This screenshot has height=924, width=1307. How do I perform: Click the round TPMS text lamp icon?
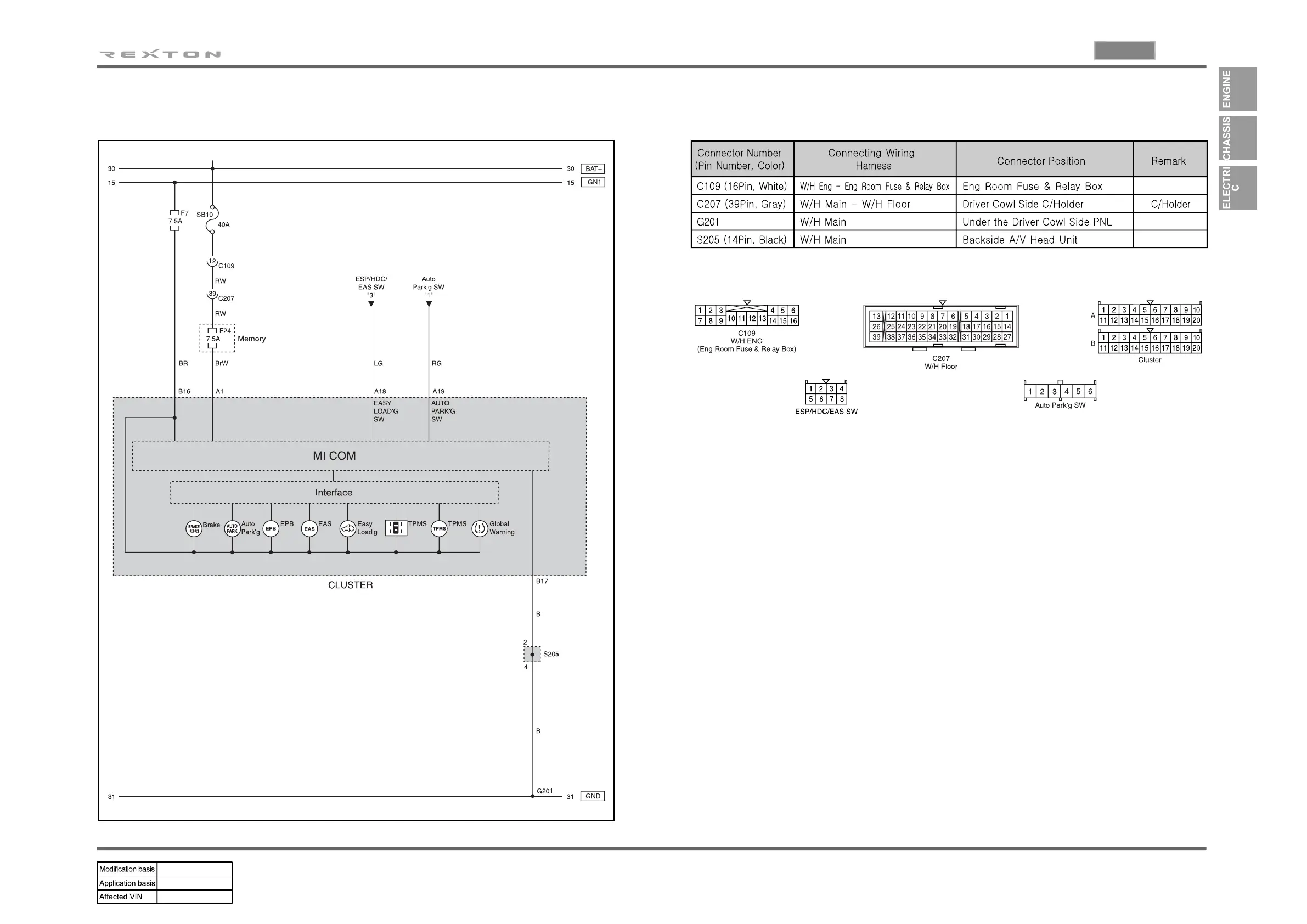(x=439, y=529)
